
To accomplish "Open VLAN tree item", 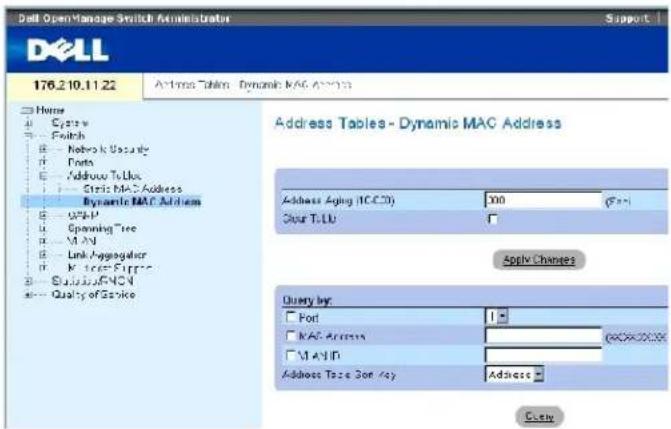I will pyautogui.click(x=82, y=241).
